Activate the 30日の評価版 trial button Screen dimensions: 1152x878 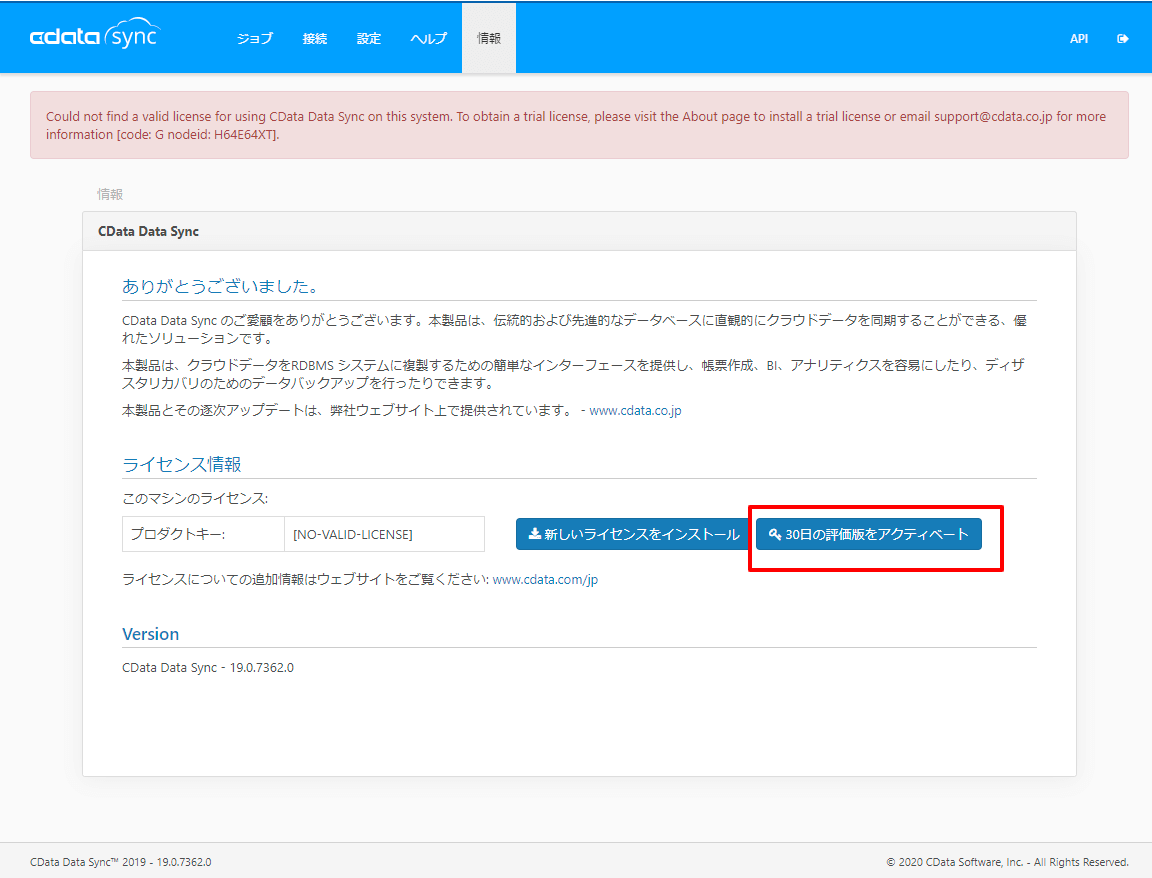[x=869, y=534]
